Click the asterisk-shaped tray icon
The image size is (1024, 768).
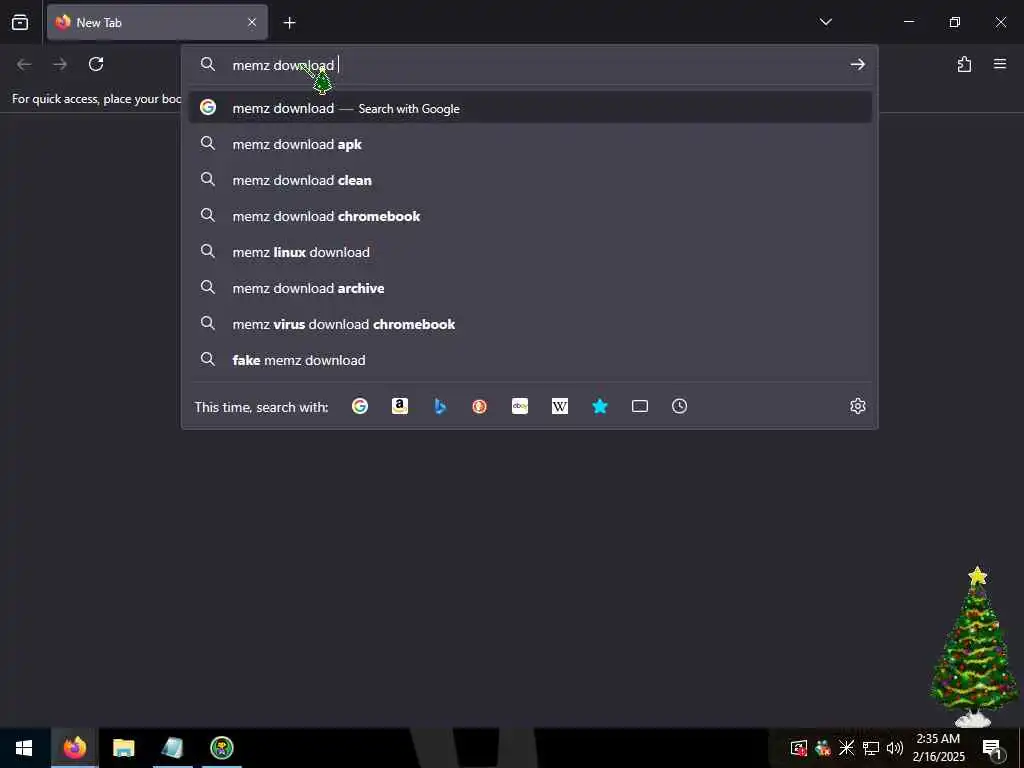(x=846, y=748)
